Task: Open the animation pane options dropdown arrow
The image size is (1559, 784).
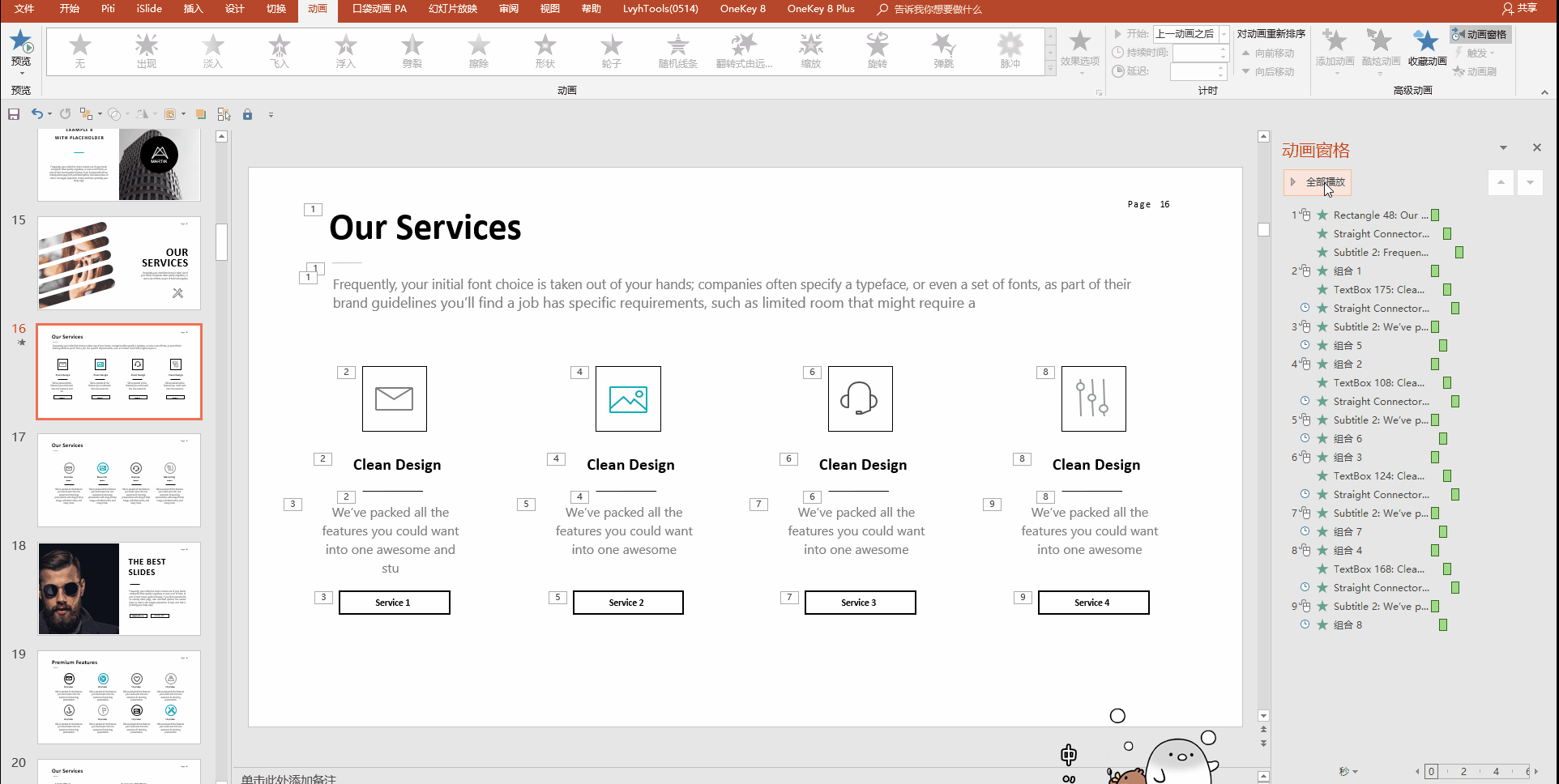Action: [x=1503, y=147]
